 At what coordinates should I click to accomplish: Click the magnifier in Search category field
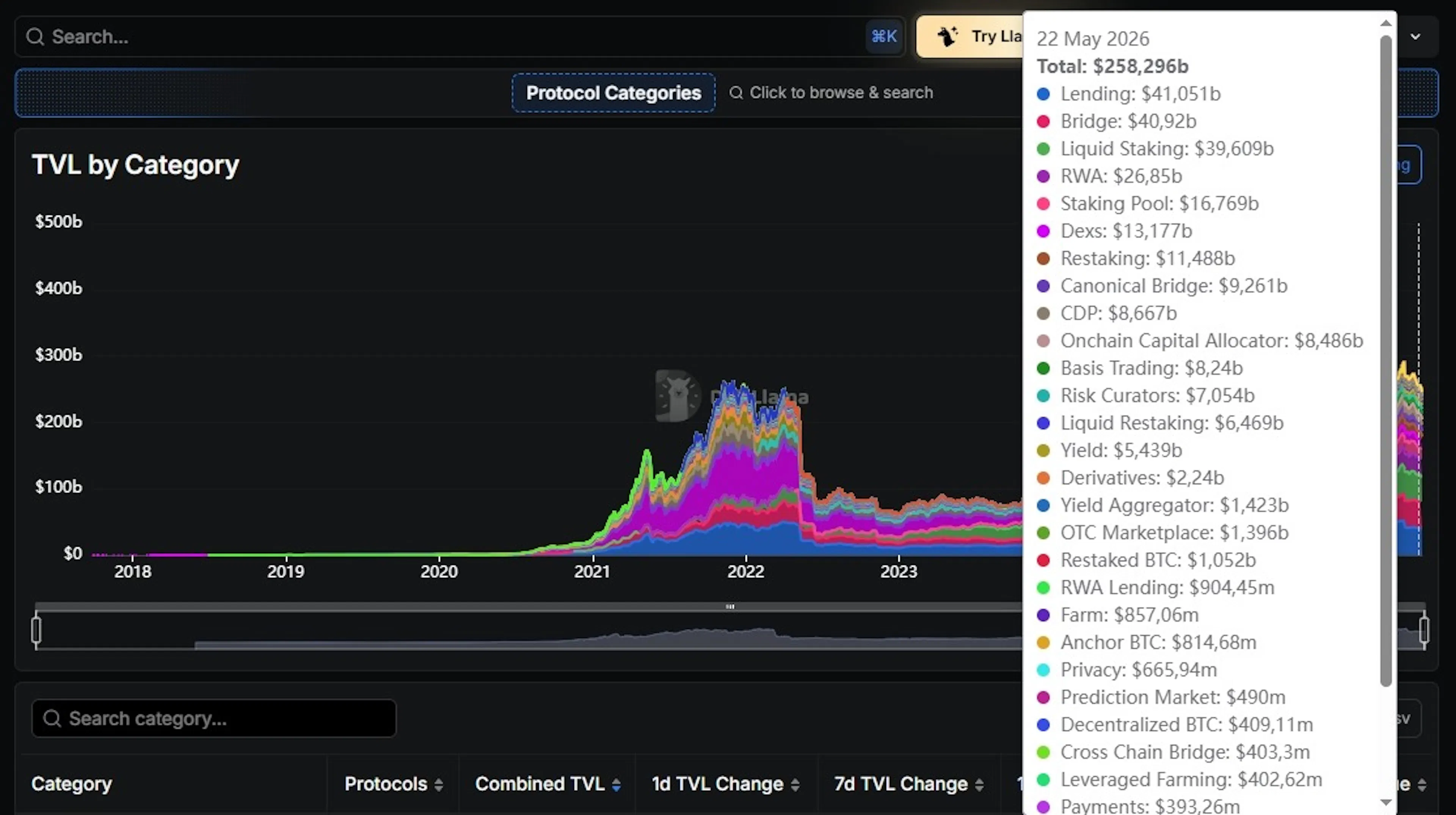pyautogui.click(x=52, y=718)
